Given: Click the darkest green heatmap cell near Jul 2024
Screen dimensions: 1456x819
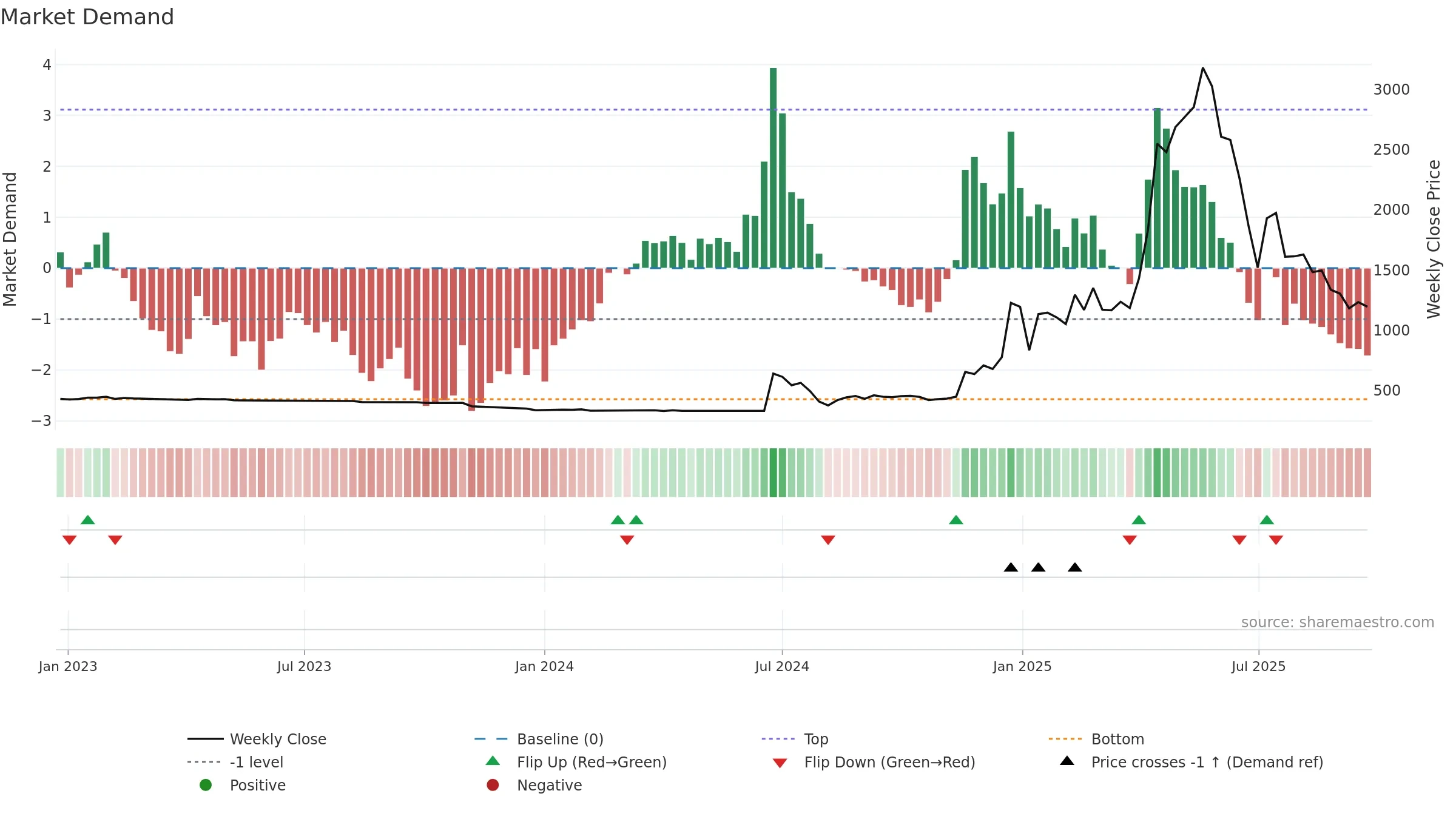Looking at the screenshot, I should [773, 473].
